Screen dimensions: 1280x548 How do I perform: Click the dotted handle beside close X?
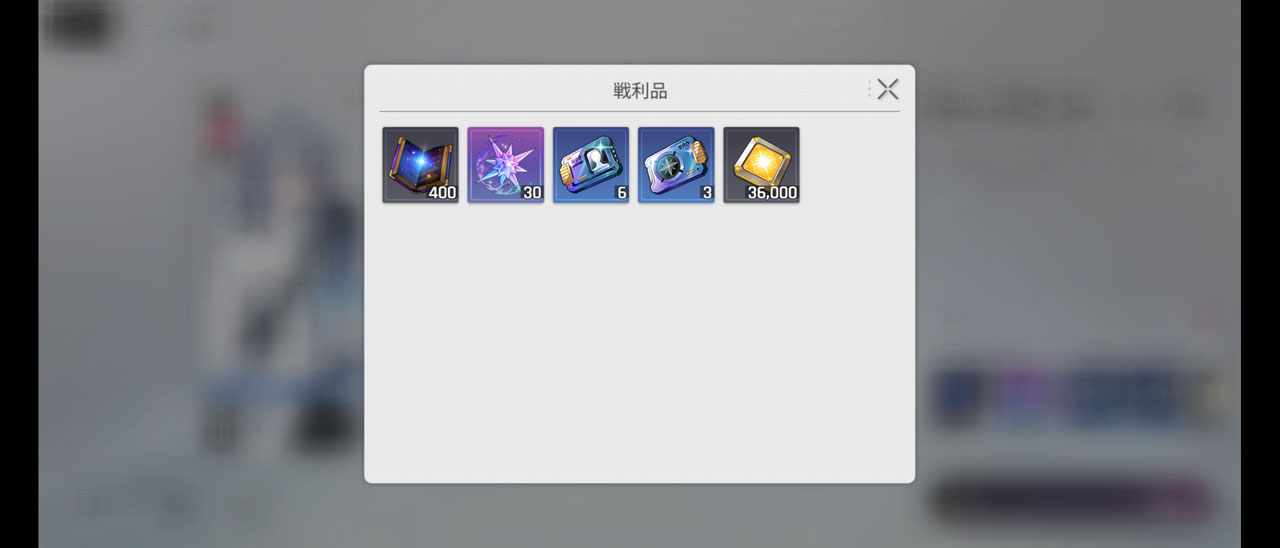(869, 89)
